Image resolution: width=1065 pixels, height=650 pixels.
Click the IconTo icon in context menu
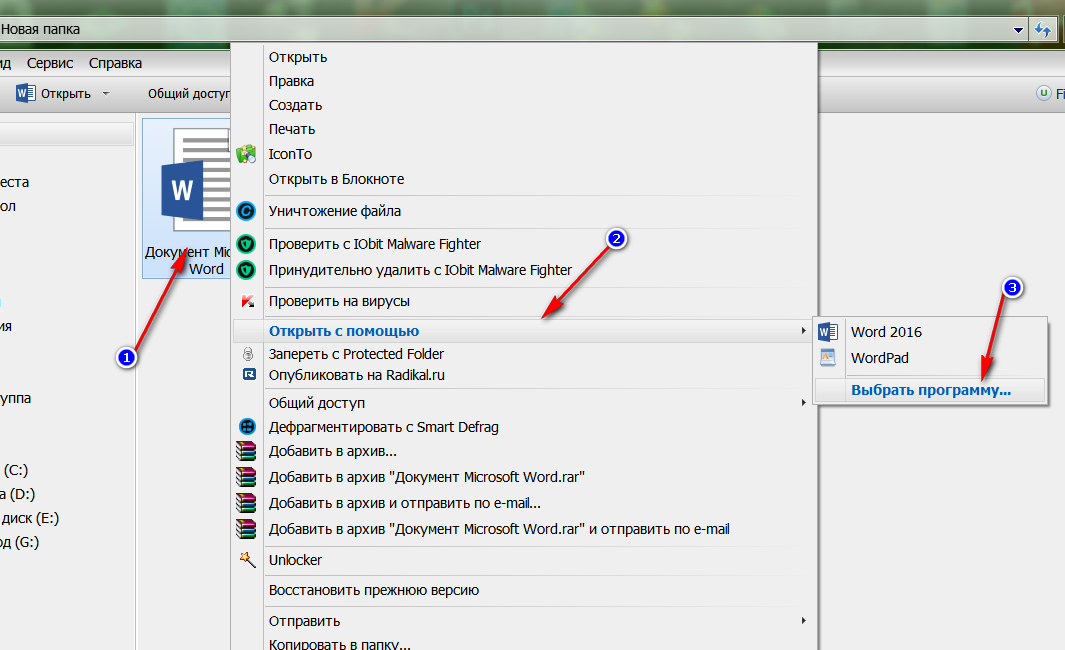pos(246,154)
